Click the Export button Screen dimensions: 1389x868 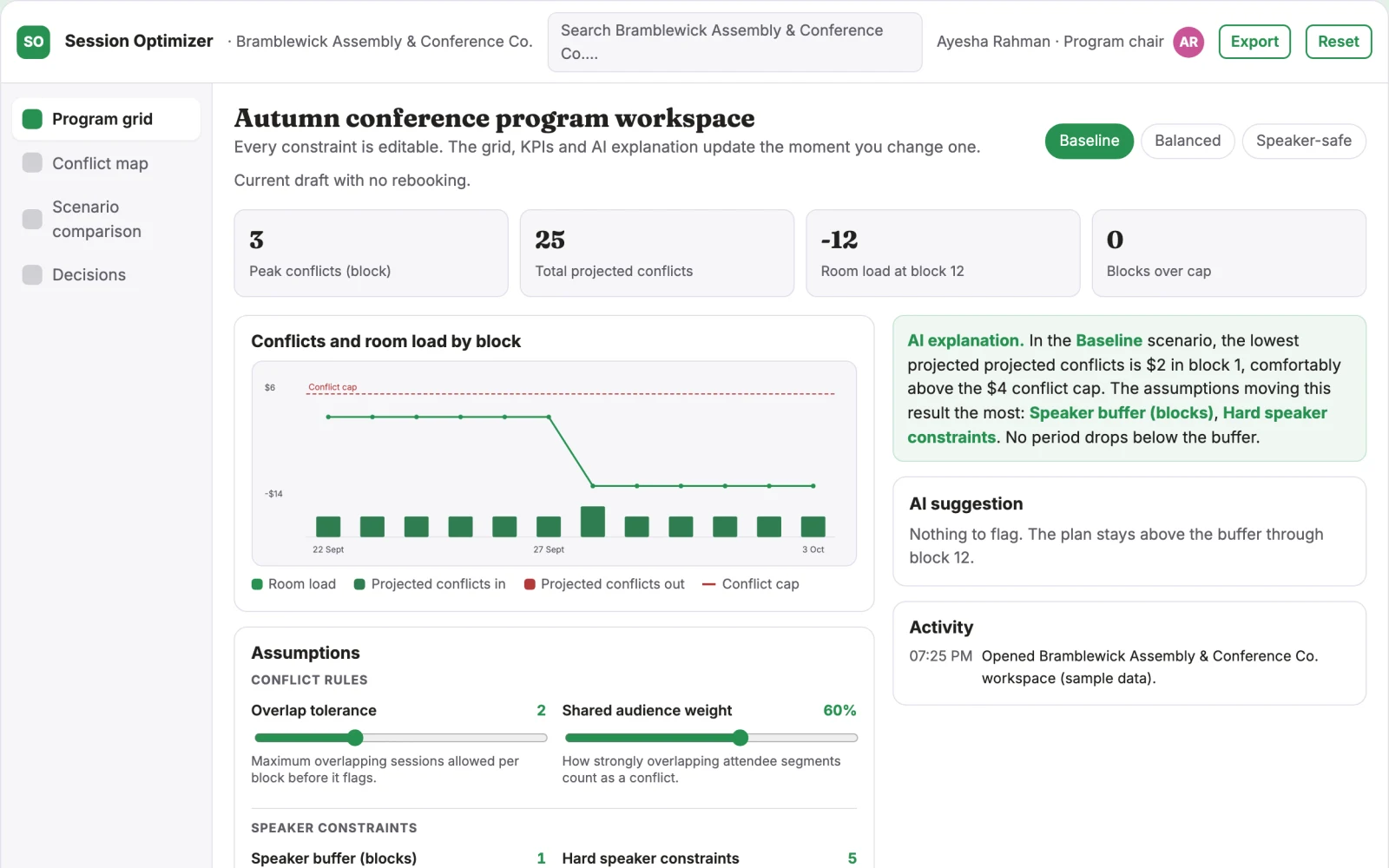point(1254,42)
